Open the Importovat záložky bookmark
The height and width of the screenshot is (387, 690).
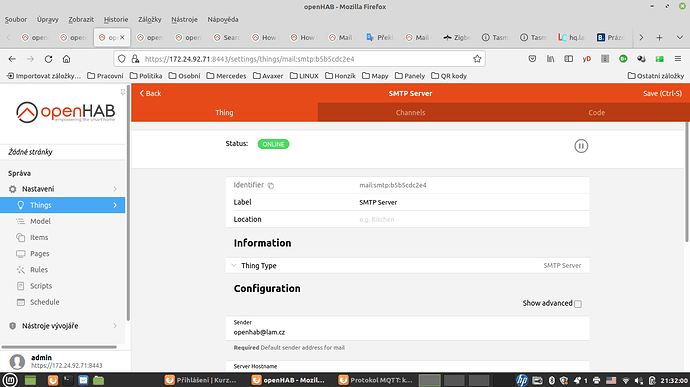44,76
